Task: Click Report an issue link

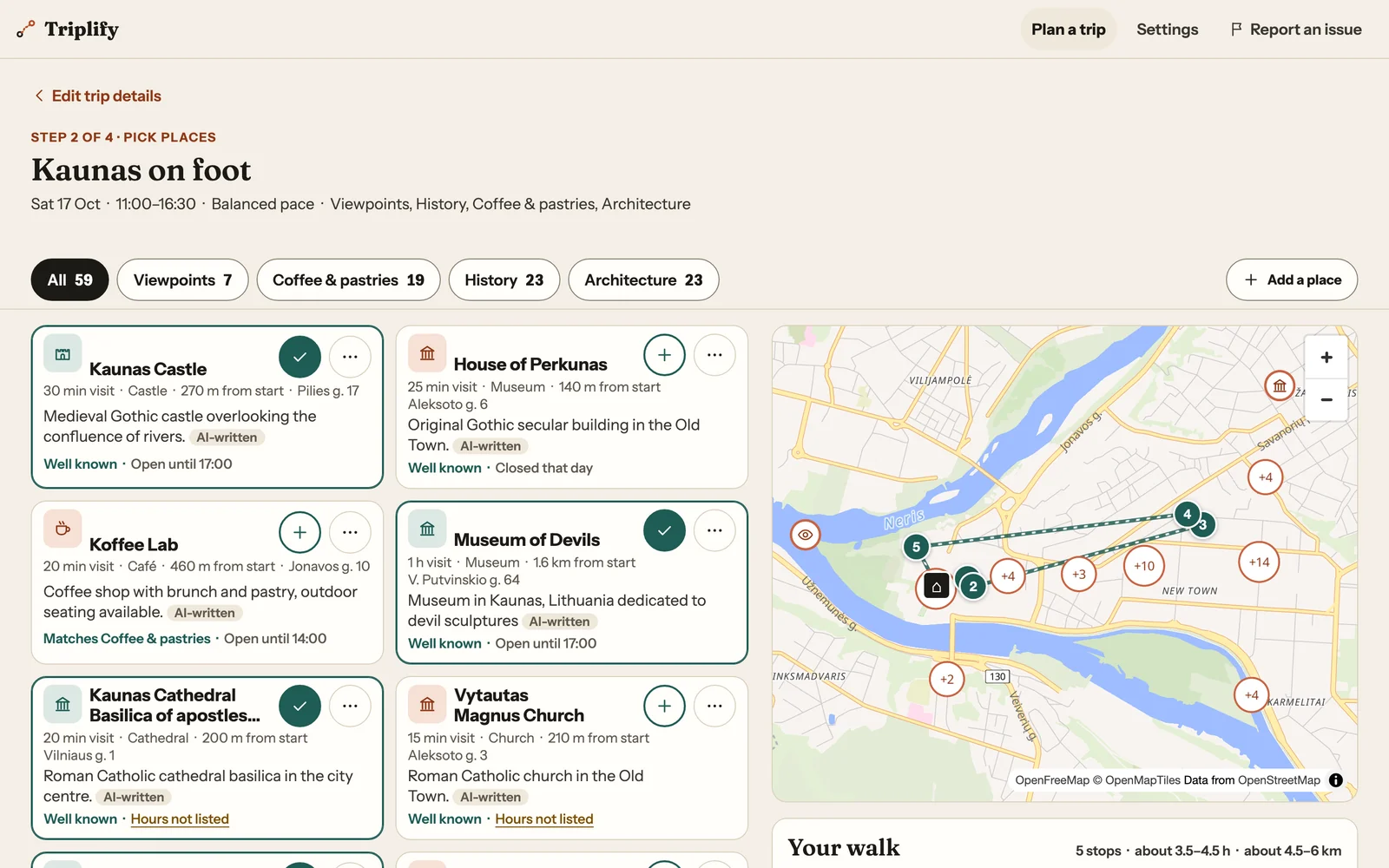Action: [1296, 30]
